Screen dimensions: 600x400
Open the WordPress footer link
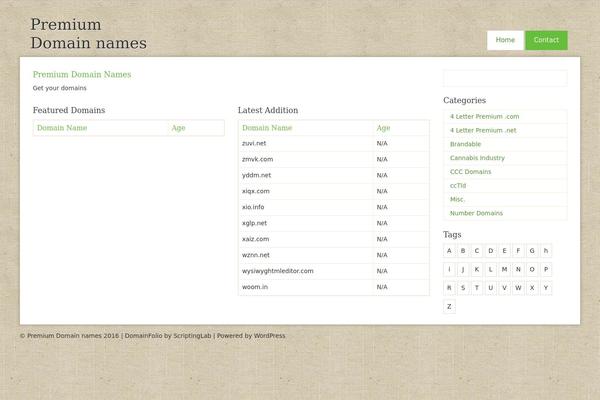269,336
